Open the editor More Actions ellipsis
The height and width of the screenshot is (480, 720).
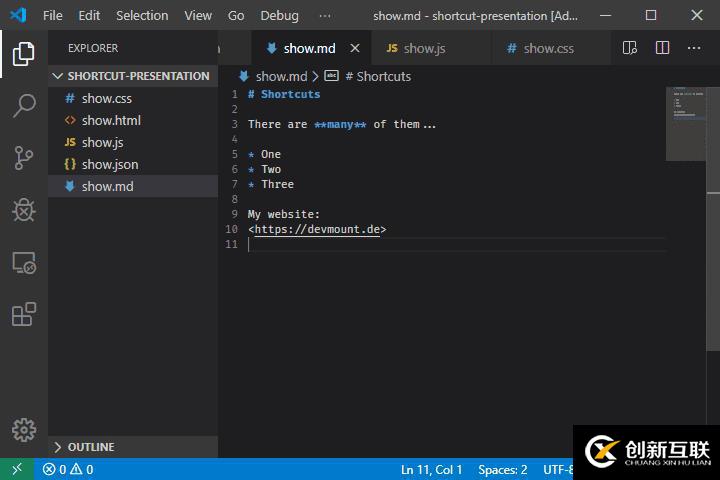tap(694, 48)
